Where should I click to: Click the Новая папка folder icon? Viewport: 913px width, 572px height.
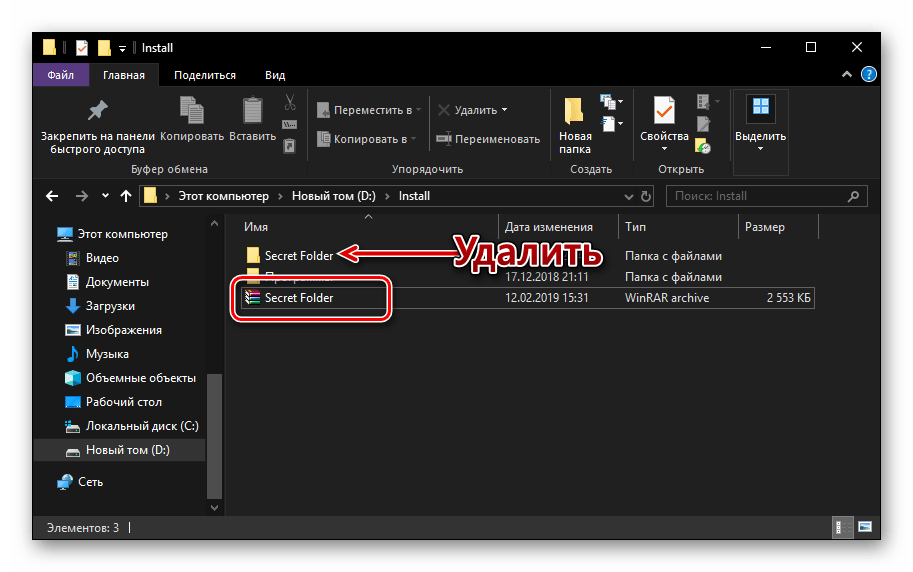pos(574,111)
